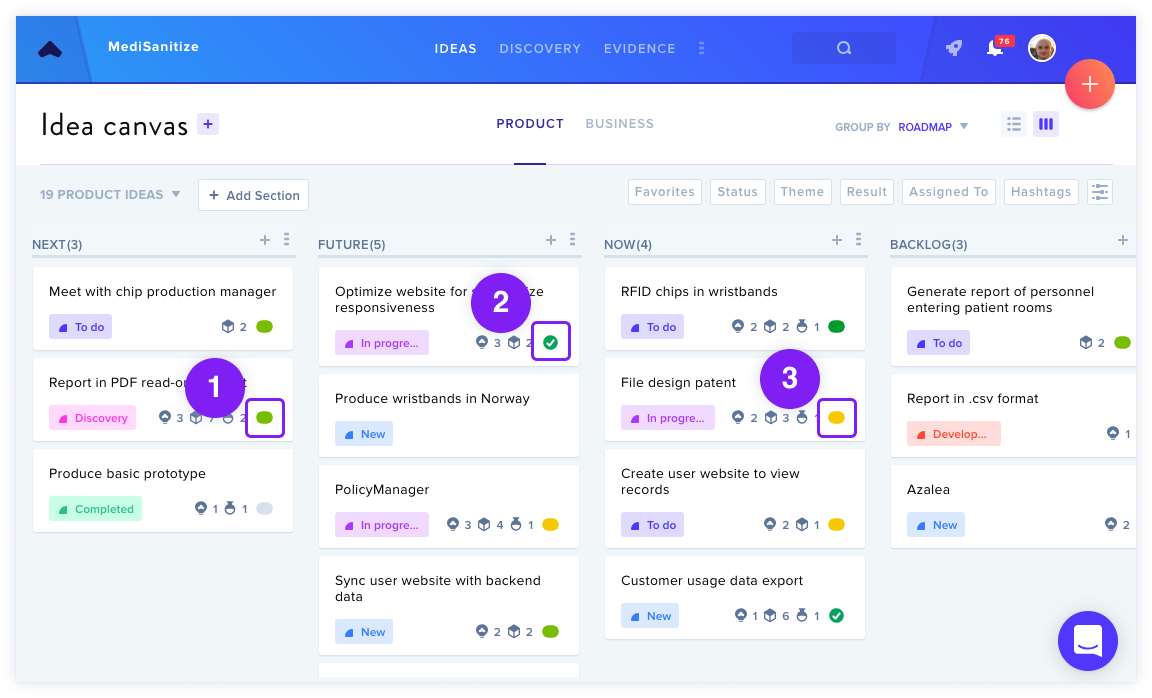
Task: Click the plus next to Idea canvas
Action: click(x=208, y=124)
